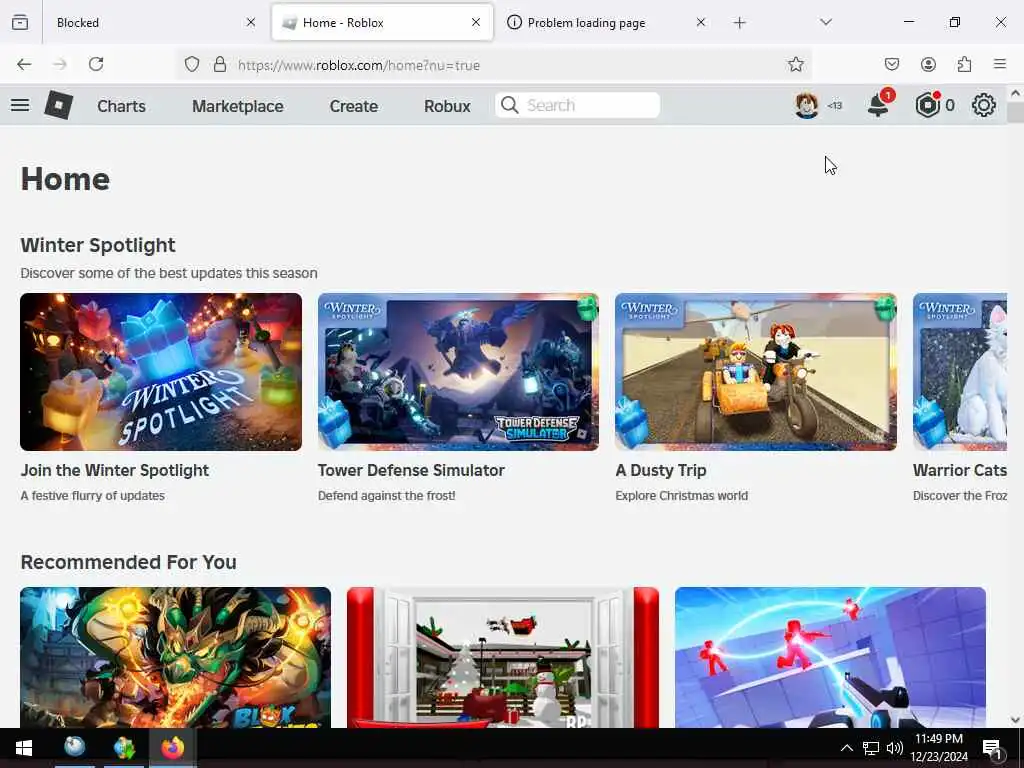Click the taskbar clock and date
The image size is (1024, 768).
click(x=939, y=748)
